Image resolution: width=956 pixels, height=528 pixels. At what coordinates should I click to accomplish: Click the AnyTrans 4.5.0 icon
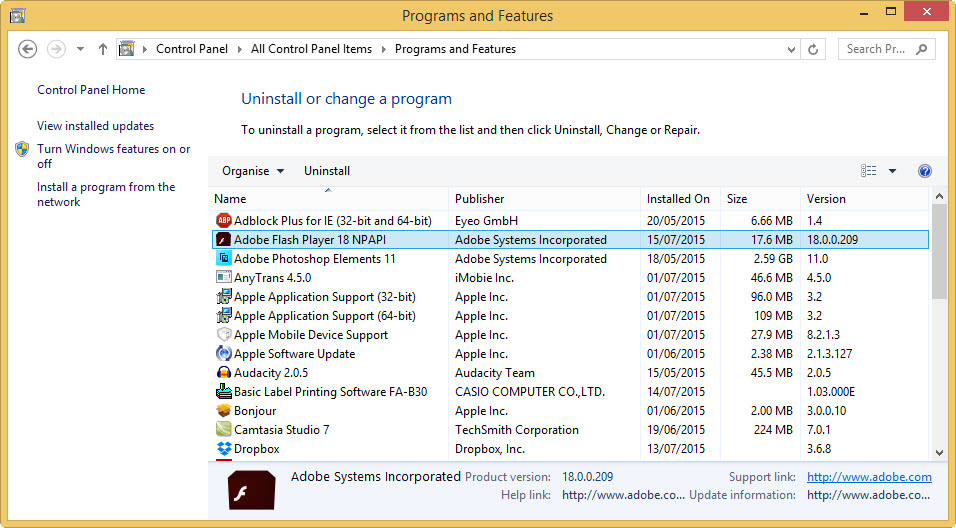(x=224, y=277)
